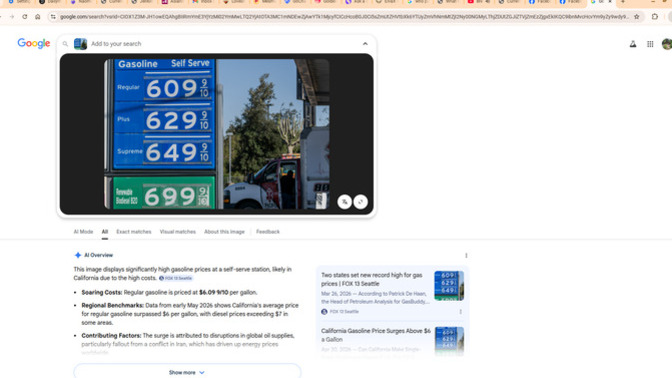
Task: Open the Visual matches tab
Action: pos(177,232)
